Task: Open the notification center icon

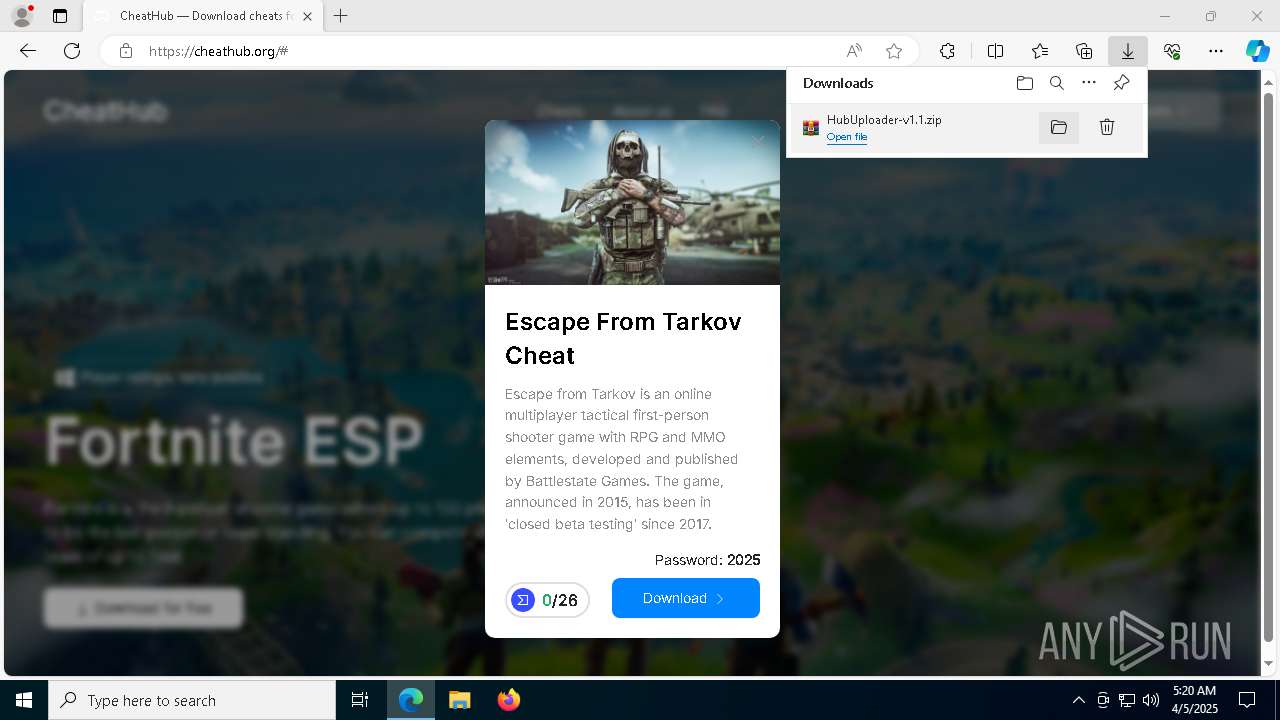Action: (1247, 700)
